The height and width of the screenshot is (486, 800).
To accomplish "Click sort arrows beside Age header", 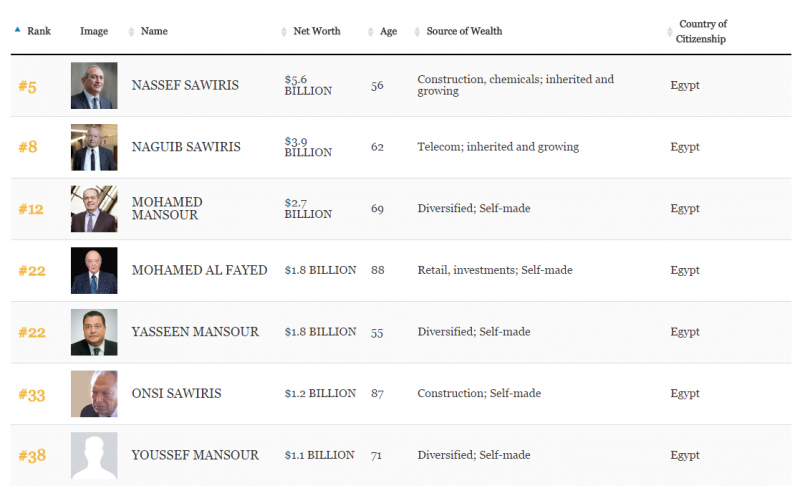I will coord(370,32).
